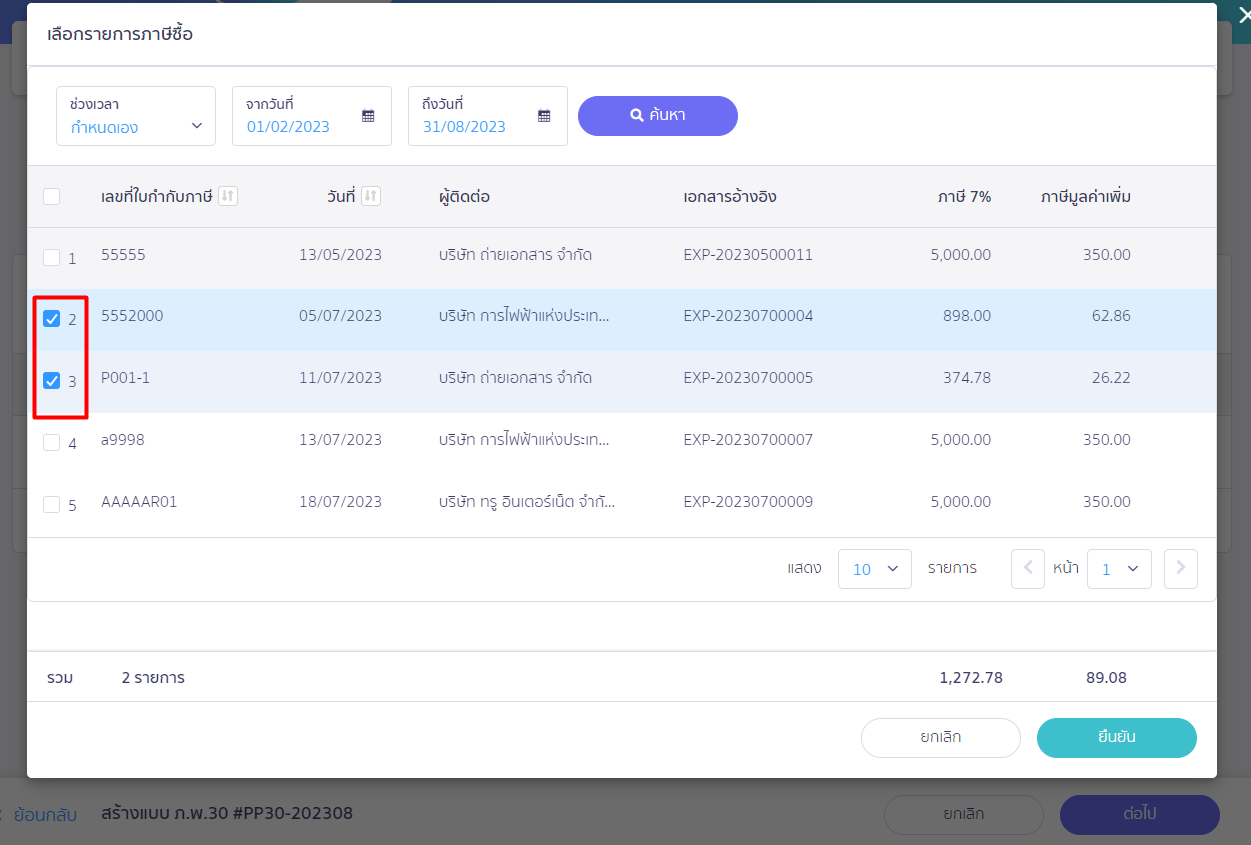Click the magnifier search button ค้นหา
This screenshot has height=845, width=1251.
658,115
